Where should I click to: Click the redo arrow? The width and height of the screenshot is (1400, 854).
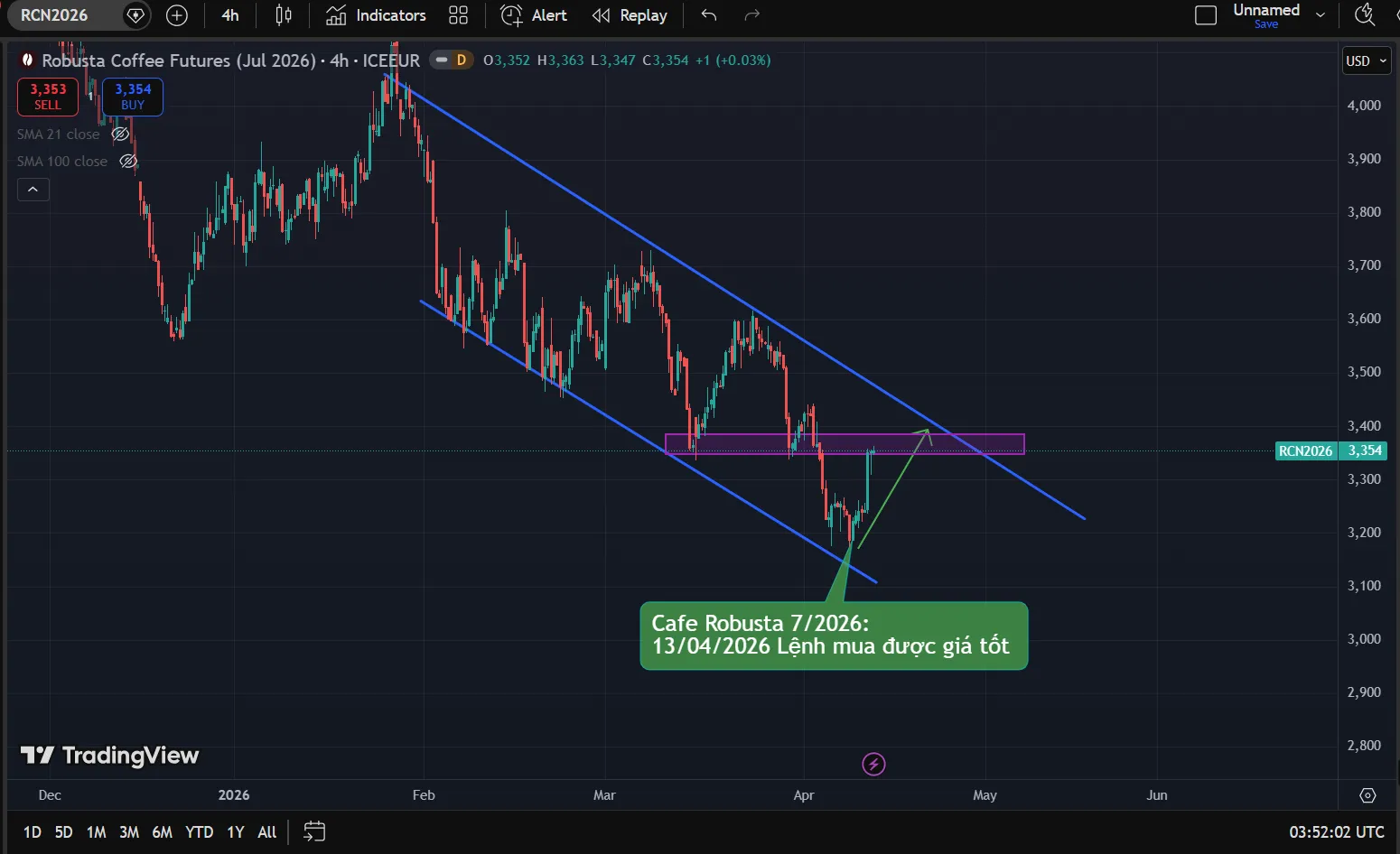tap(751, 15)
